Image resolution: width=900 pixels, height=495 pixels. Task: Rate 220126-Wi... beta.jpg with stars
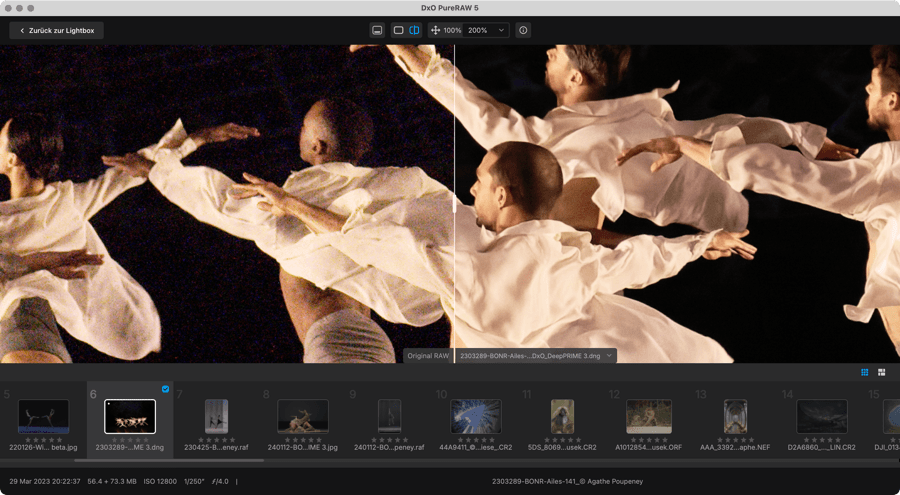[44, 440]
